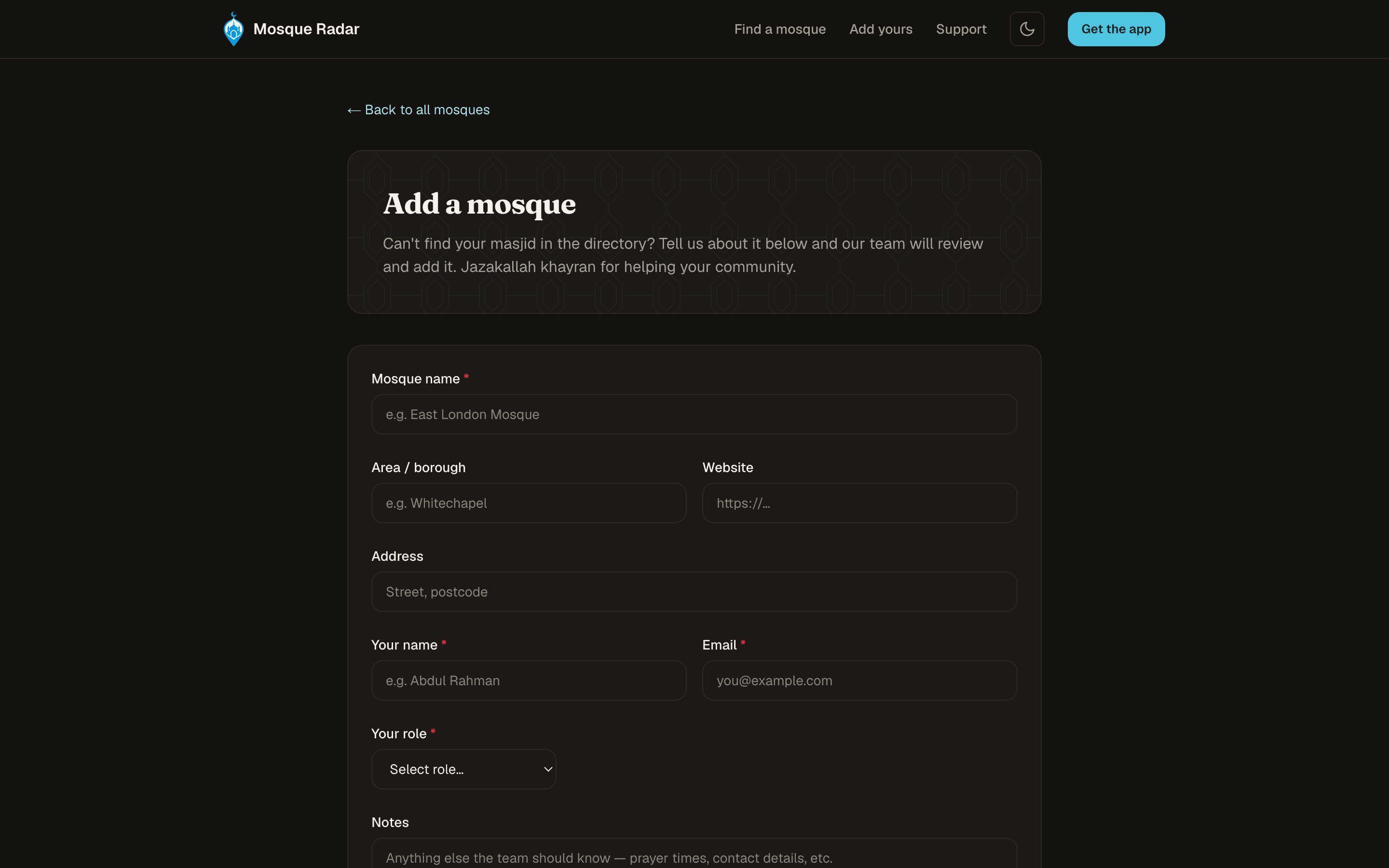Image resolution: width=1389 pixels, height=868 pixels.
Task: Click the Get the app button
Action: 1116,29
